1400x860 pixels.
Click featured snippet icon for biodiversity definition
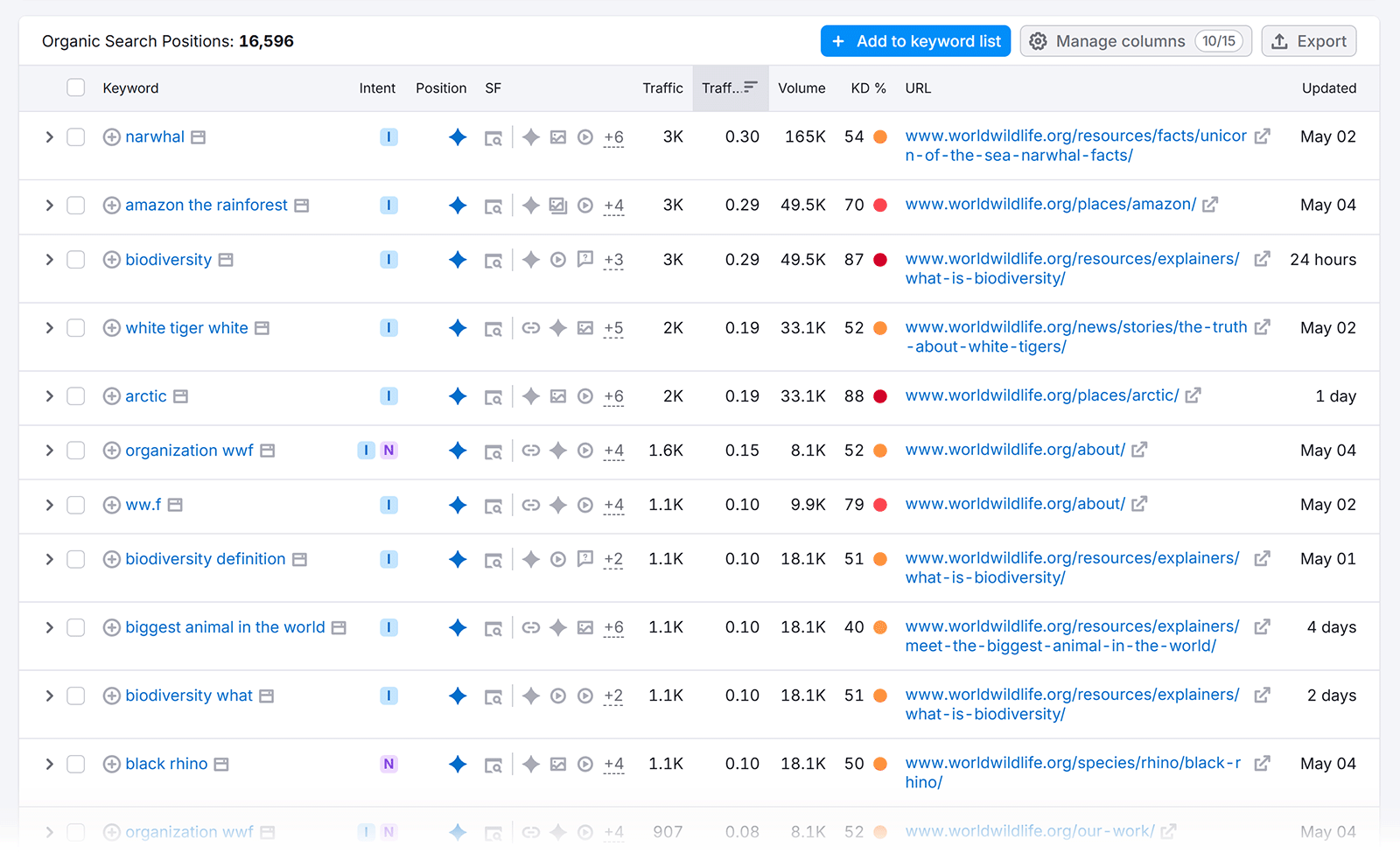click(x=585, y=558)
